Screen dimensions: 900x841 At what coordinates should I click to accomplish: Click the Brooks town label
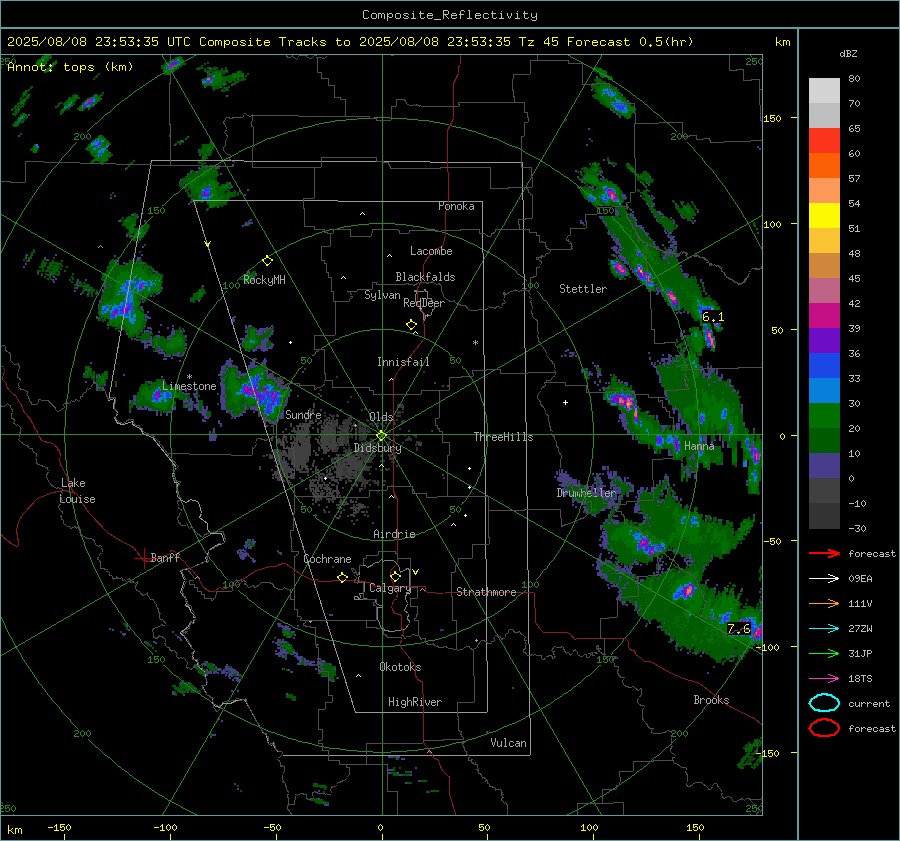pos(711,700)
